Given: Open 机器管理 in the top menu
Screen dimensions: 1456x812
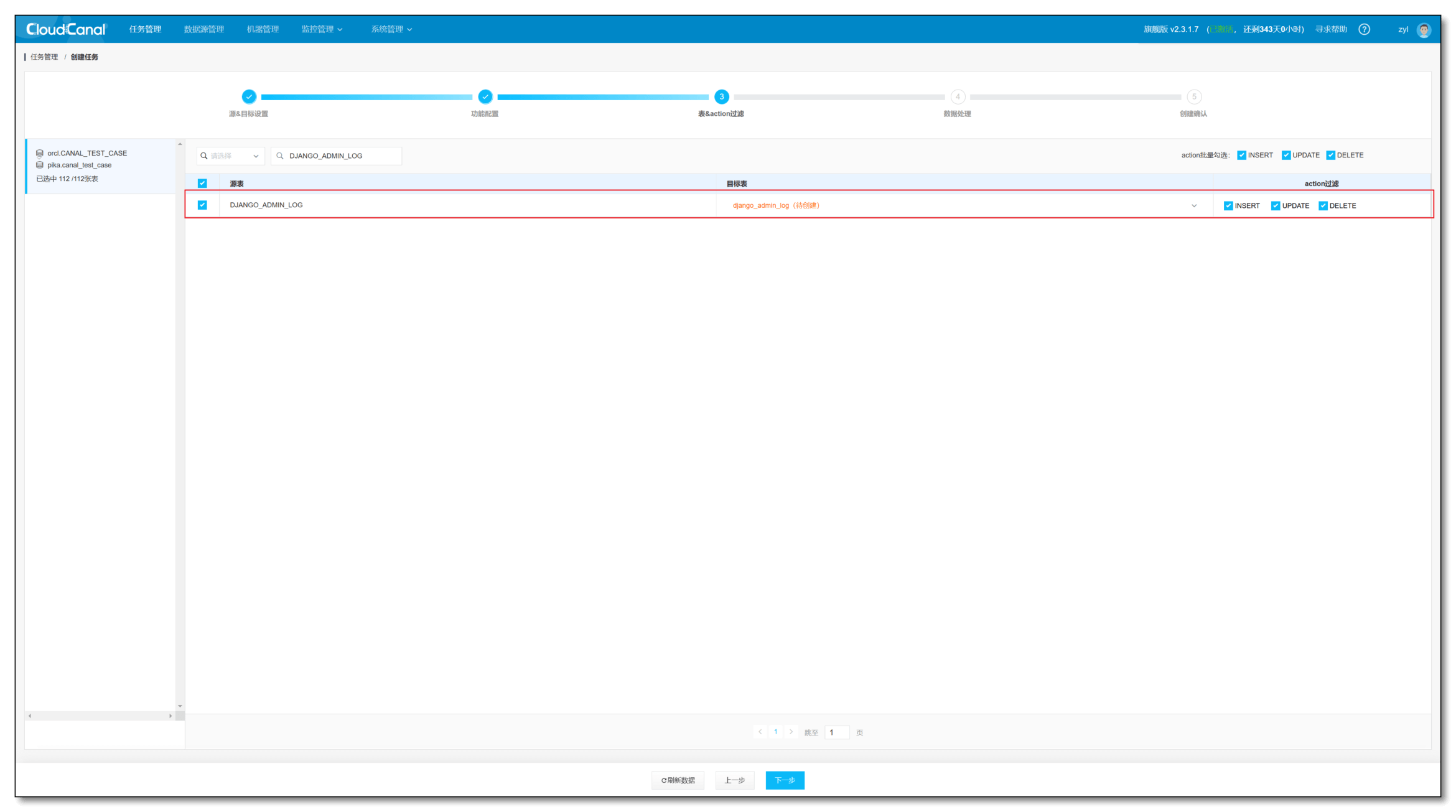Looking at the screenshot, I should [x=263, y=29].
